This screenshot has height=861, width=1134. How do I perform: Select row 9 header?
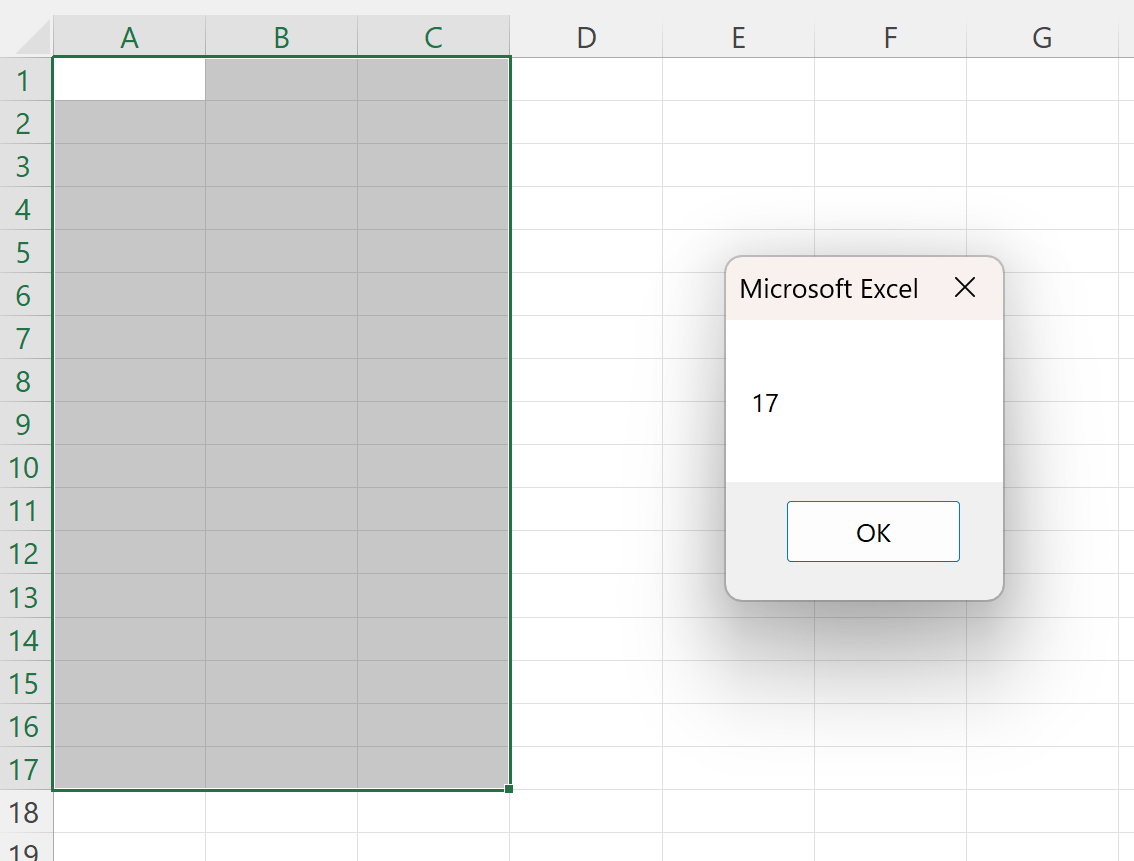click(26, 424)
